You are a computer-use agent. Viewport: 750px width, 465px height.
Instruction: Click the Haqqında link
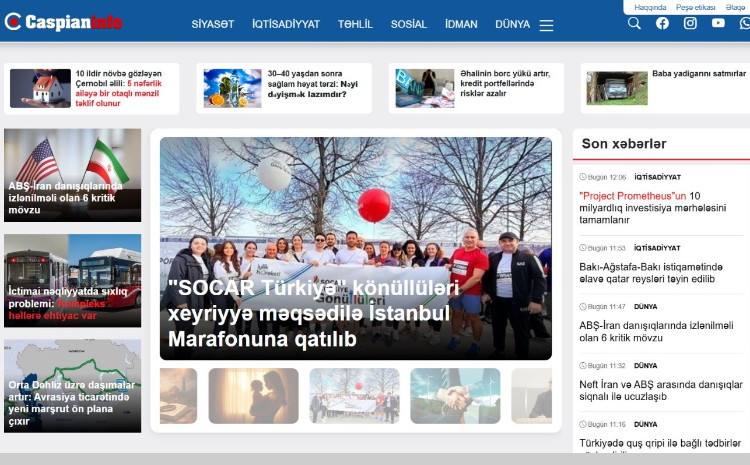pos(650,7)
